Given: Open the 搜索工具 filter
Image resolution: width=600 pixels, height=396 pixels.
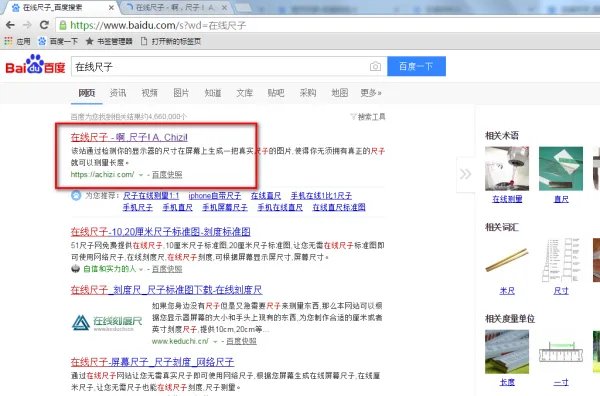Looking at the screenshot, I should tap(368, 117).
